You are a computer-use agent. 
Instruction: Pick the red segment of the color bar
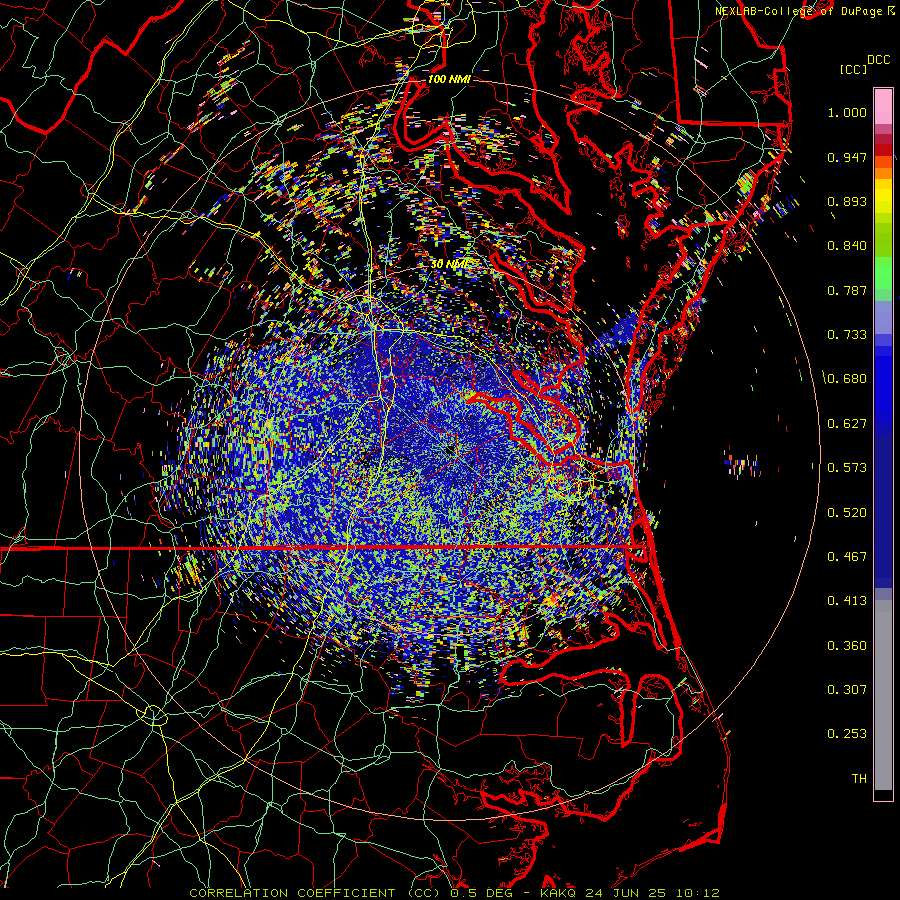click(x=883, y=149)
